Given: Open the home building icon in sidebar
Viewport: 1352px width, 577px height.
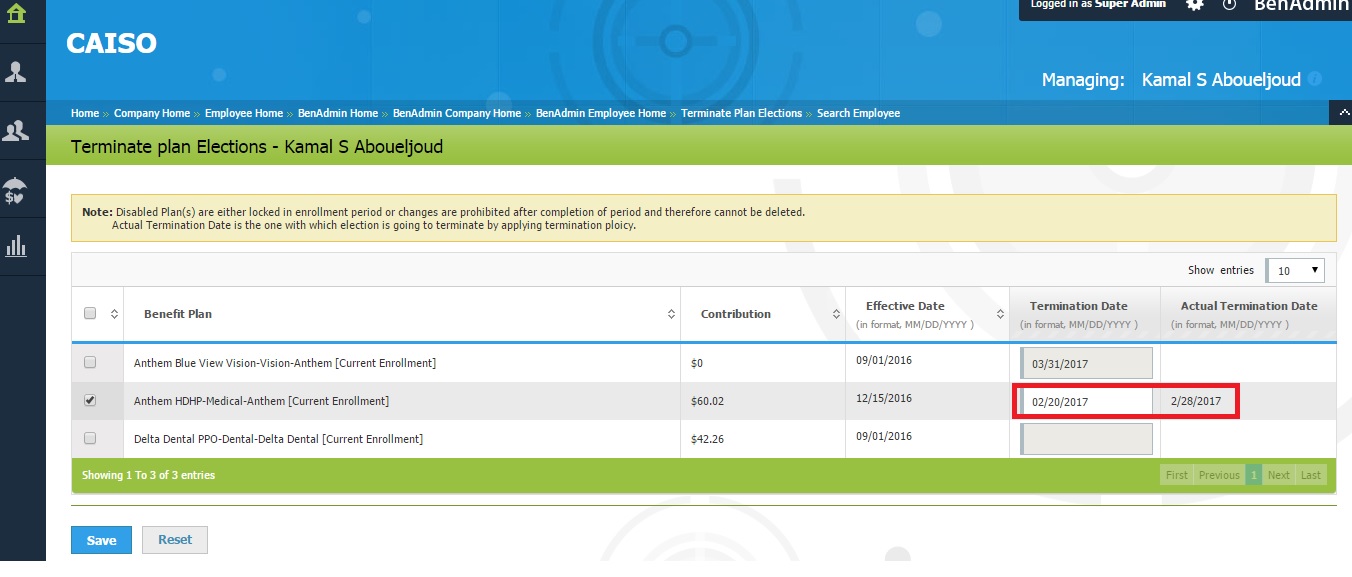Looking at the screenshot, I should pyautogui.click(x=17, y=14).
